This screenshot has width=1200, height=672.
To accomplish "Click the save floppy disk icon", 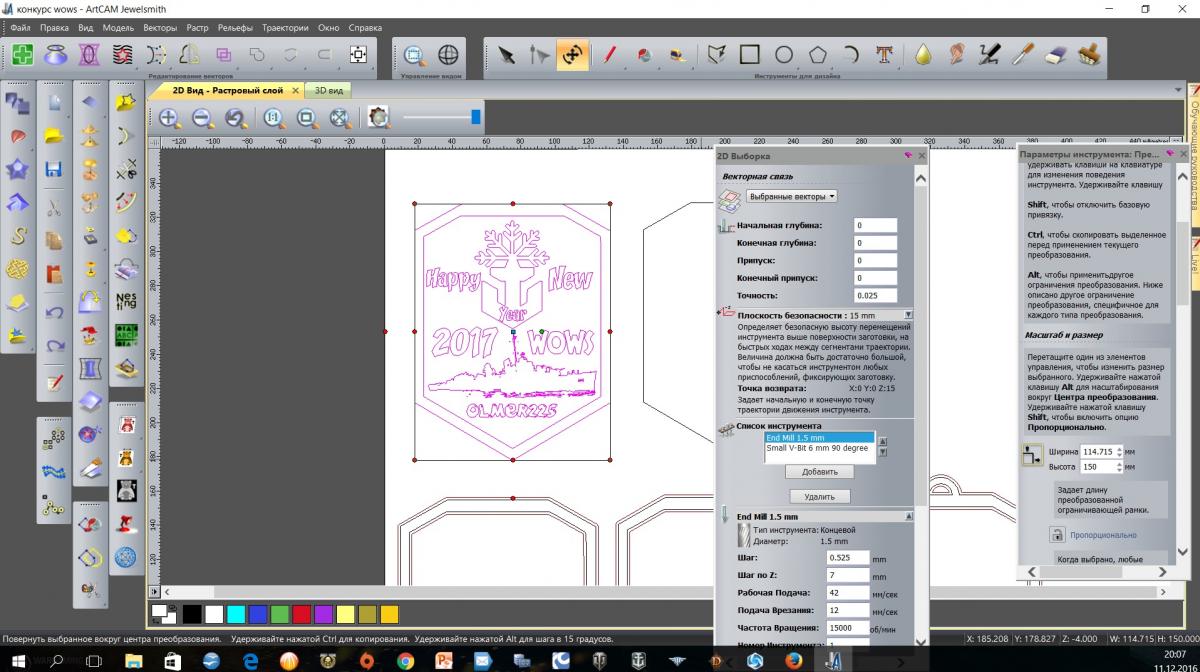I will [54, 170].
